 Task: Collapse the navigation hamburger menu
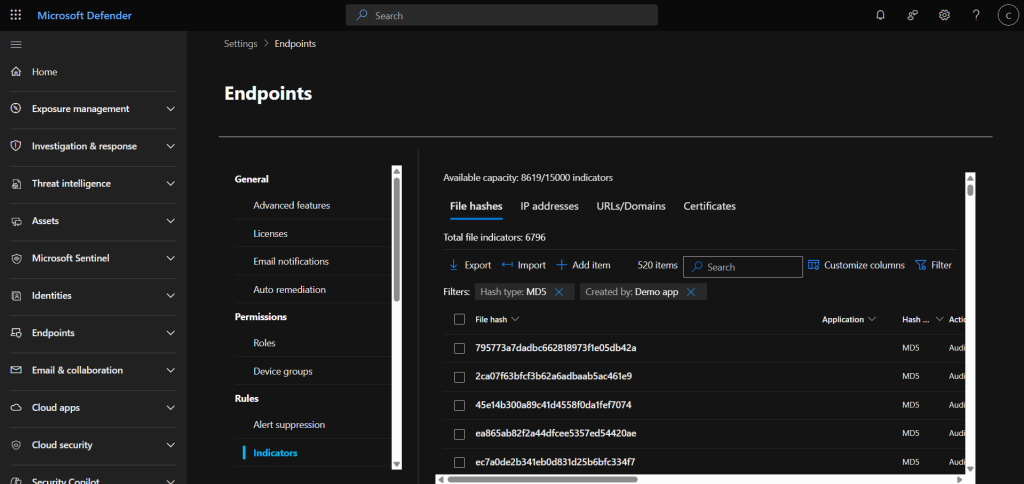[16, 44]
